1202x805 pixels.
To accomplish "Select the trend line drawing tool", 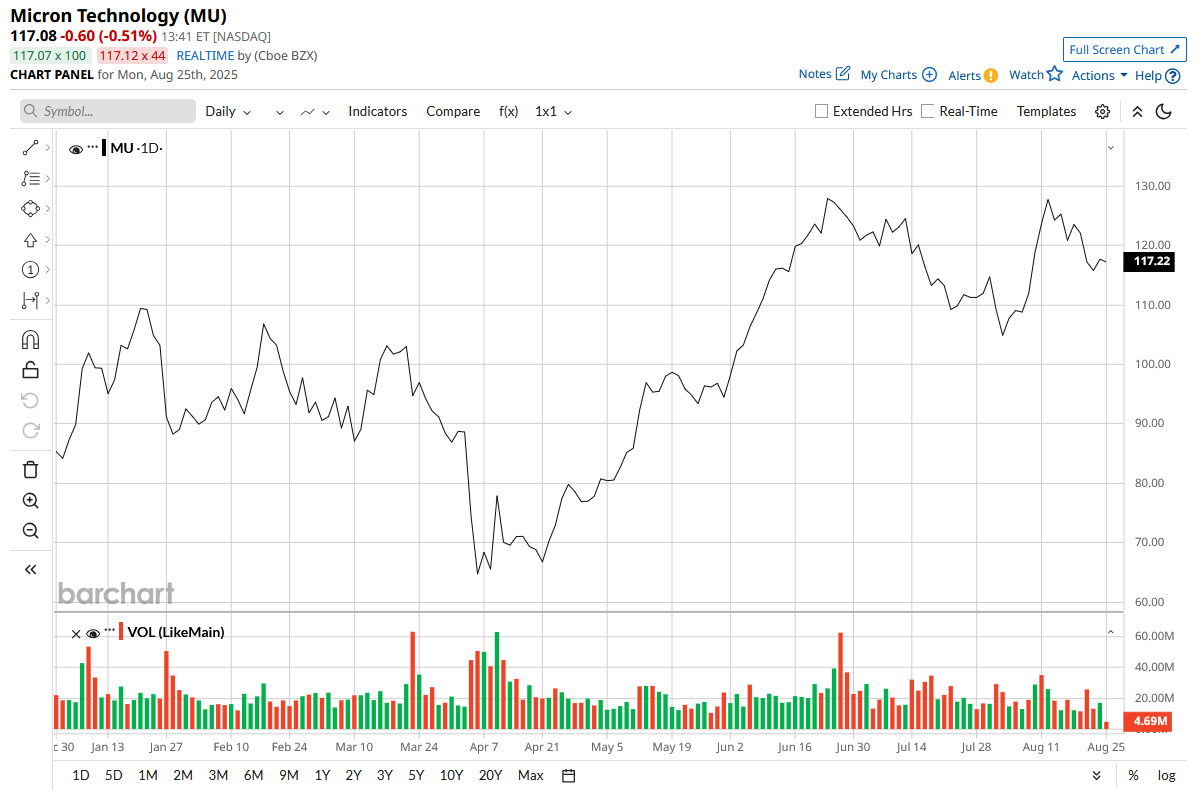I will click(x=30, y=148).
